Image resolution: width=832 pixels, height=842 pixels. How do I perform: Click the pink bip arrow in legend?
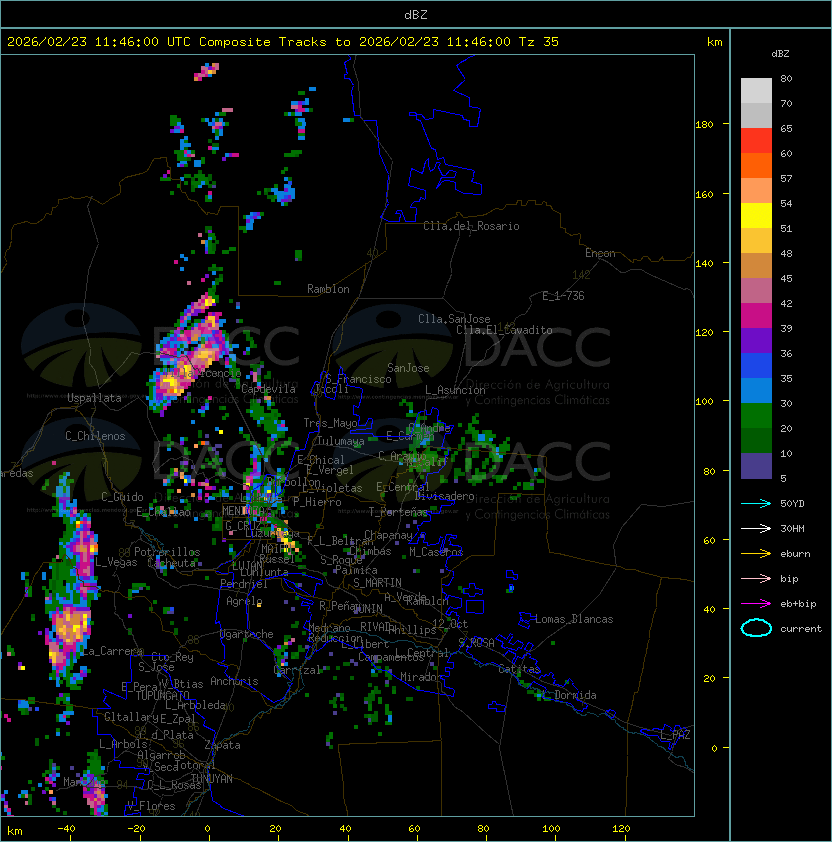756,579
